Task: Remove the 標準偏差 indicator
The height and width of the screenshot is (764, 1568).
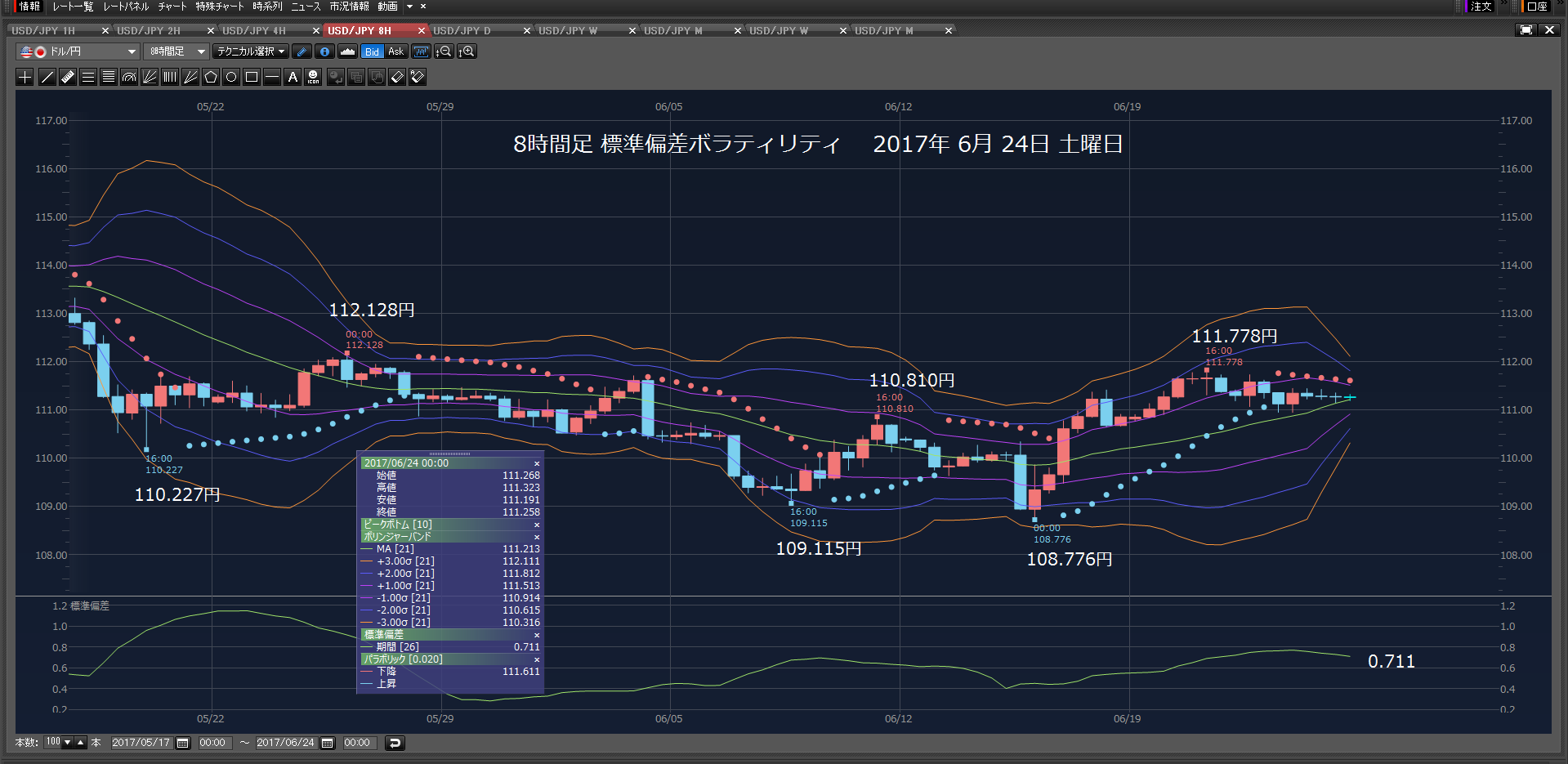Action: 537,635
